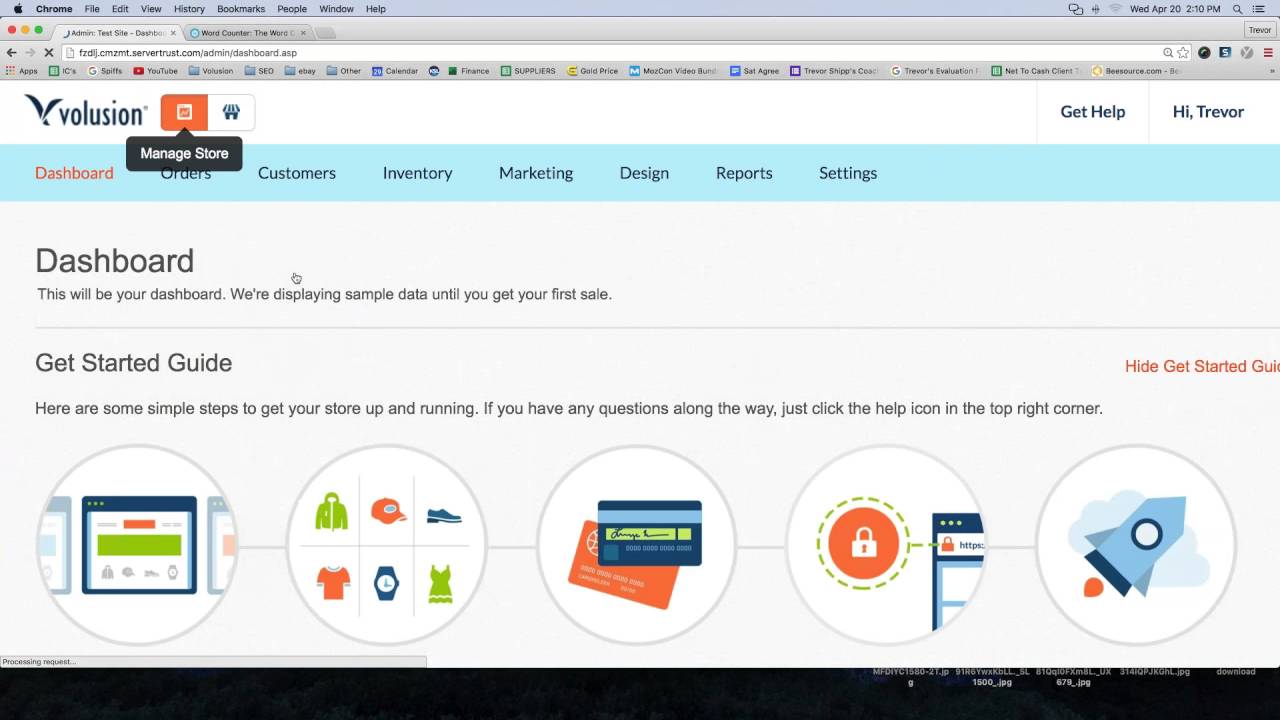Open the Chrome hamburger menu
Image resolution: width=1280 pixels, height=720 pixels.
pos(1268,52)
